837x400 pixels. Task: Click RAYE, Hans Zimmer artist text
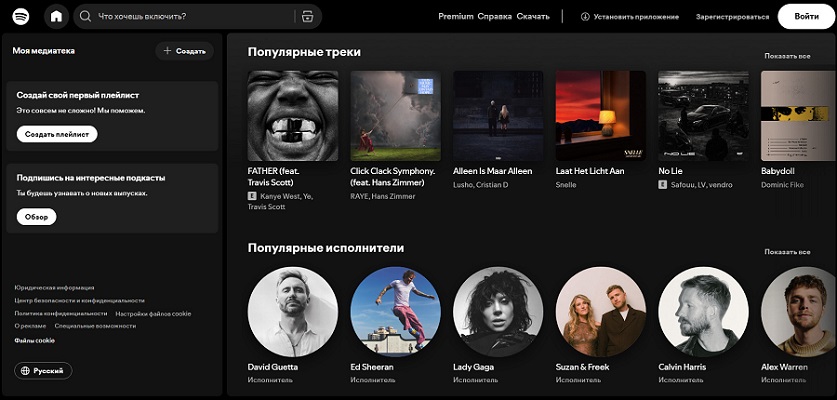point(383,197)
